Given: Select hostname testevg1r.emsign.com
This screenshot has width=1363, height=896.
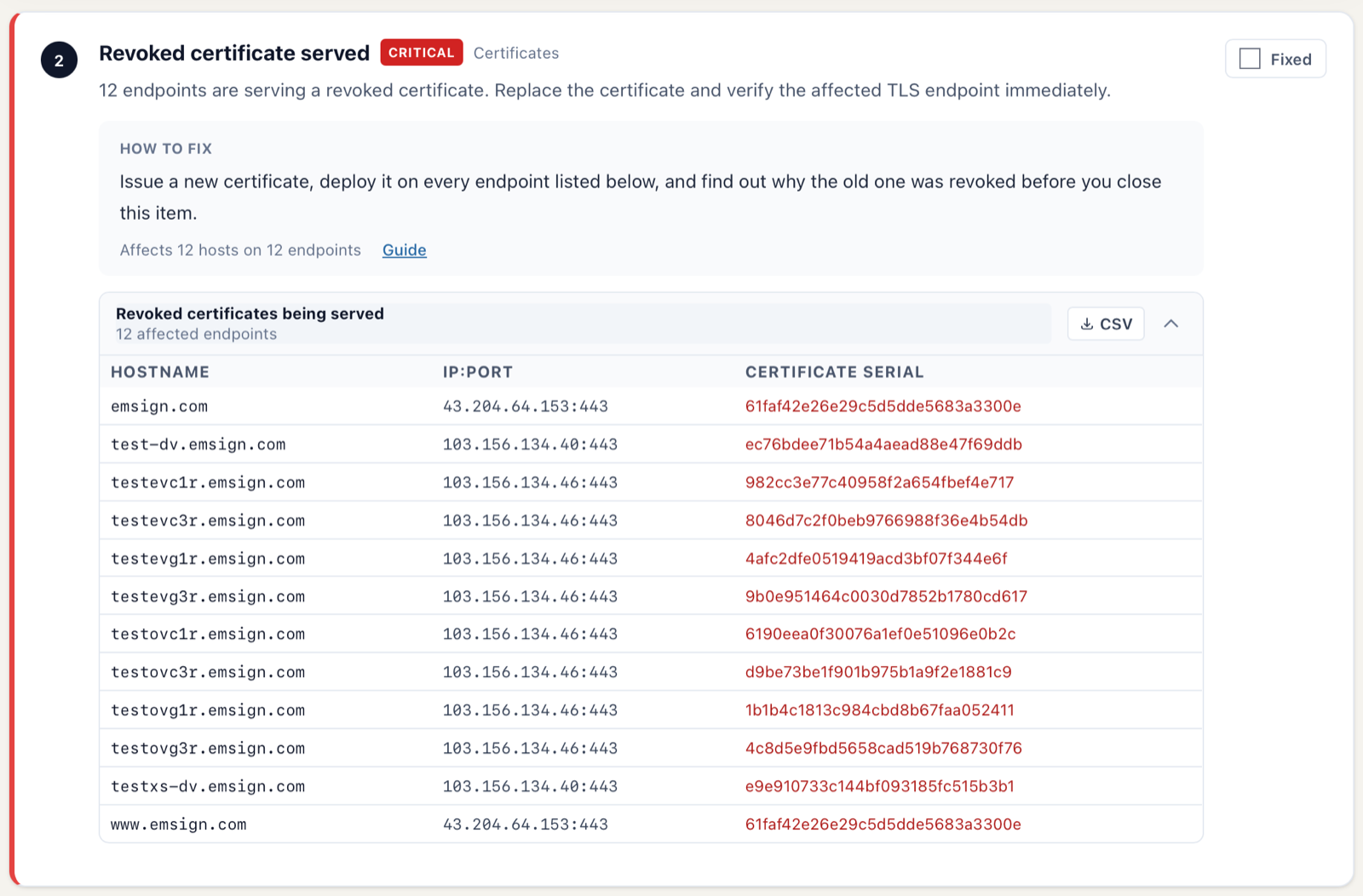Looking at the screenshot, I should (208, 559).
